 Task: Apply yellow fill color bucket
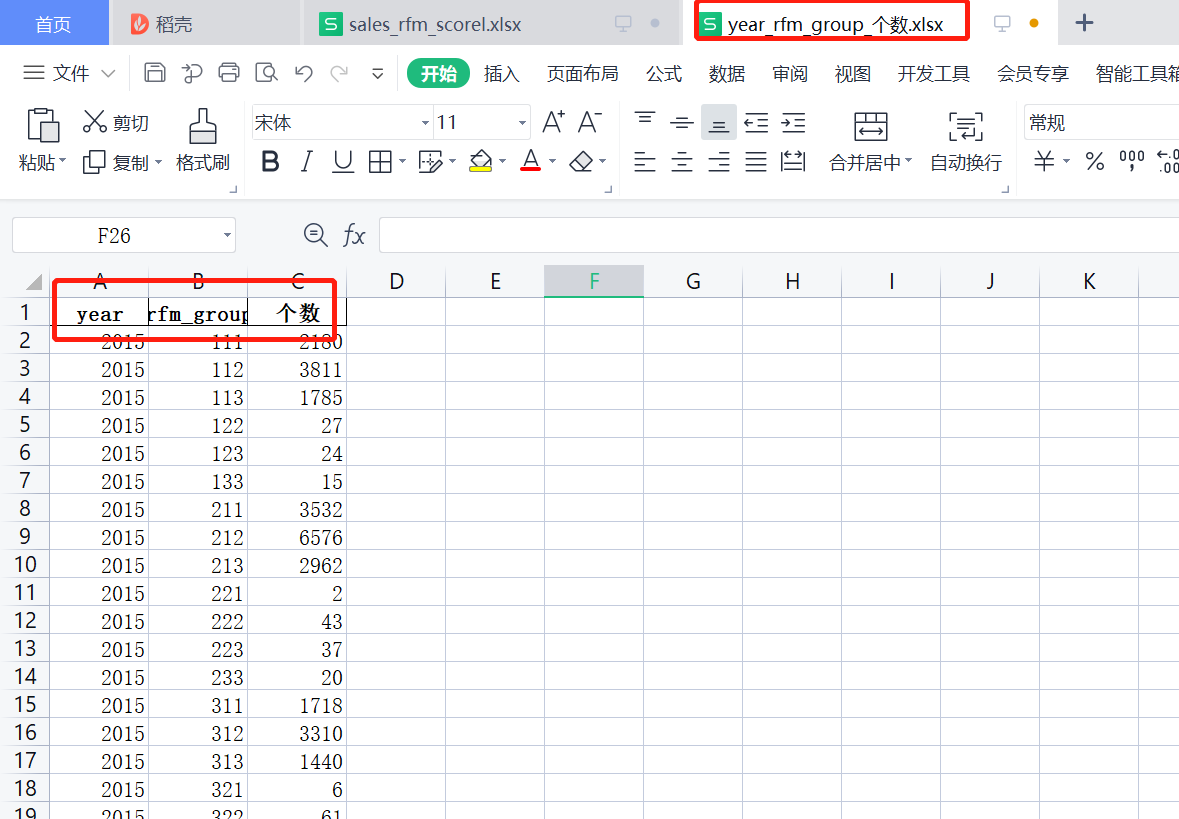click(480, 161)
